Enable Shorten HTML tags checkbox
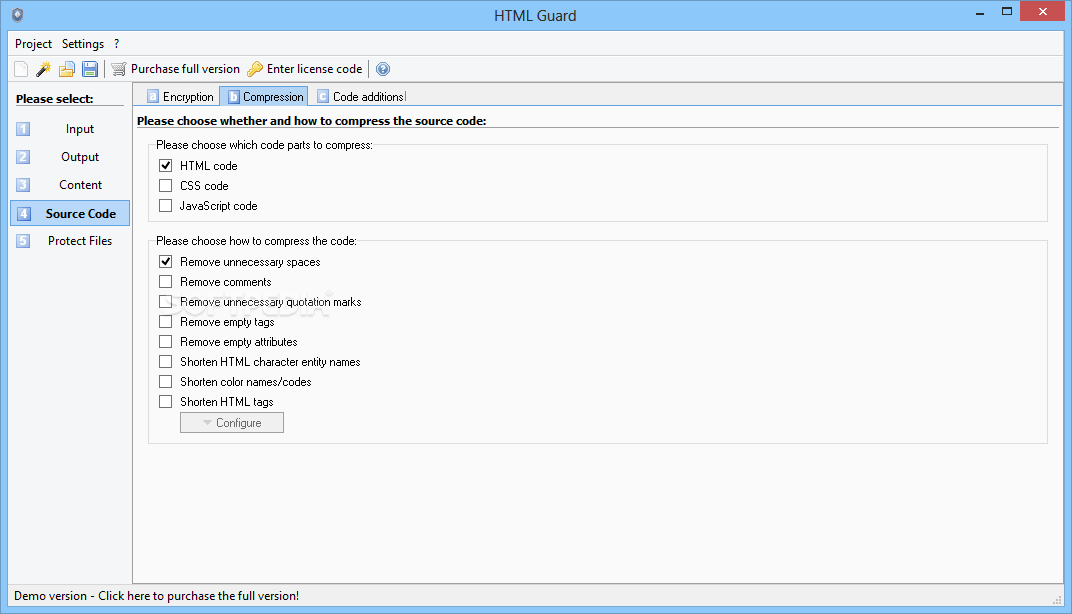The height and width of the screenshot is (614, 1072). coord(165,401)
